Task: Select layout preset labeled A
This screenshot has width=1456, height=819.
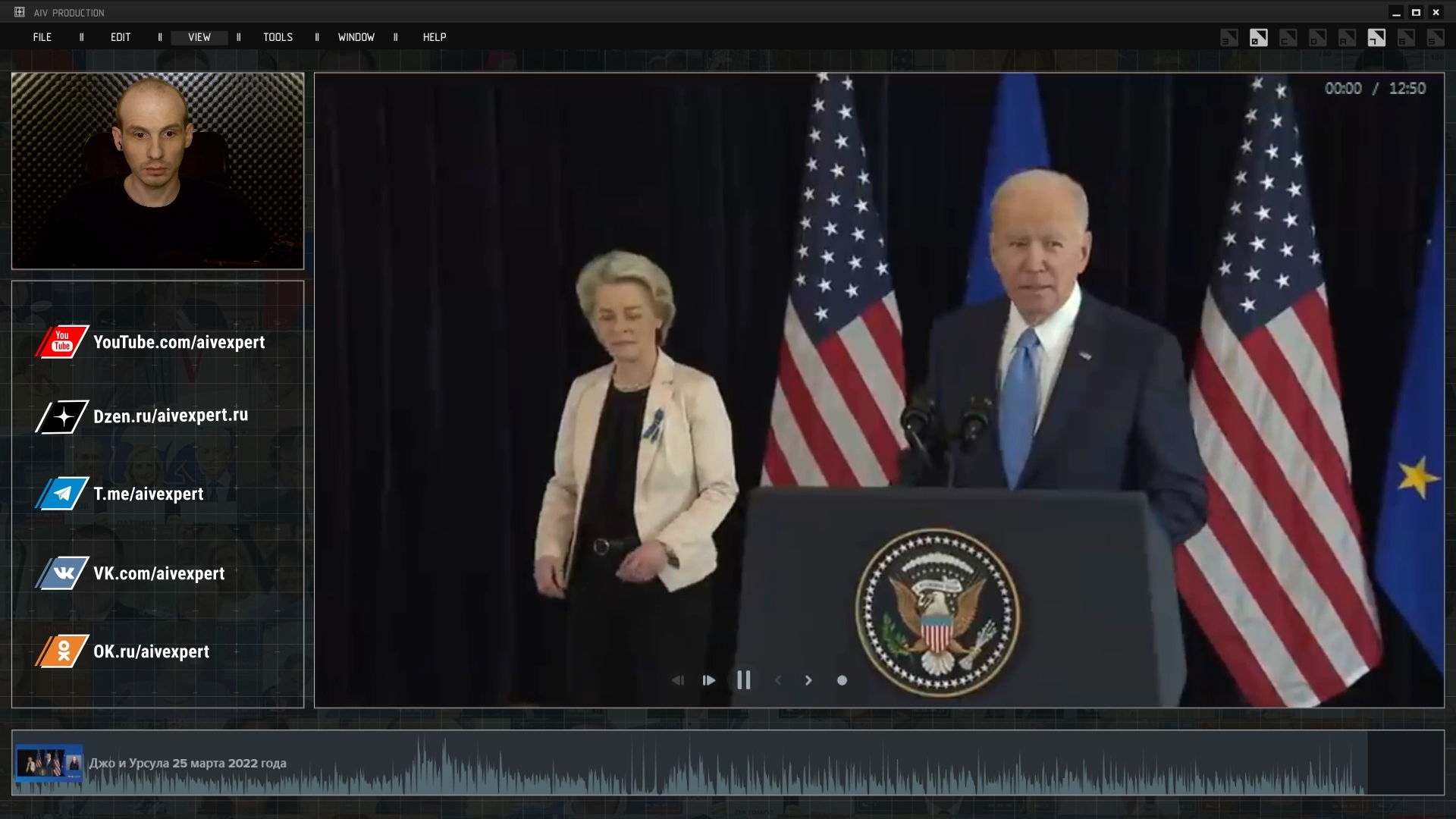Action: point(1347,38)
